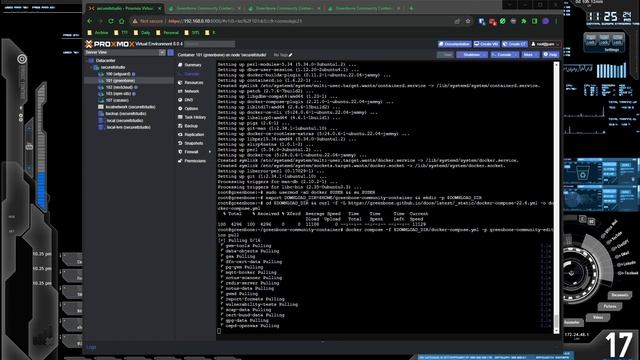This screenshot has height=360, width=640.
Task: Select container 101 (greenbone) in the tree
Action: [120, 81]
